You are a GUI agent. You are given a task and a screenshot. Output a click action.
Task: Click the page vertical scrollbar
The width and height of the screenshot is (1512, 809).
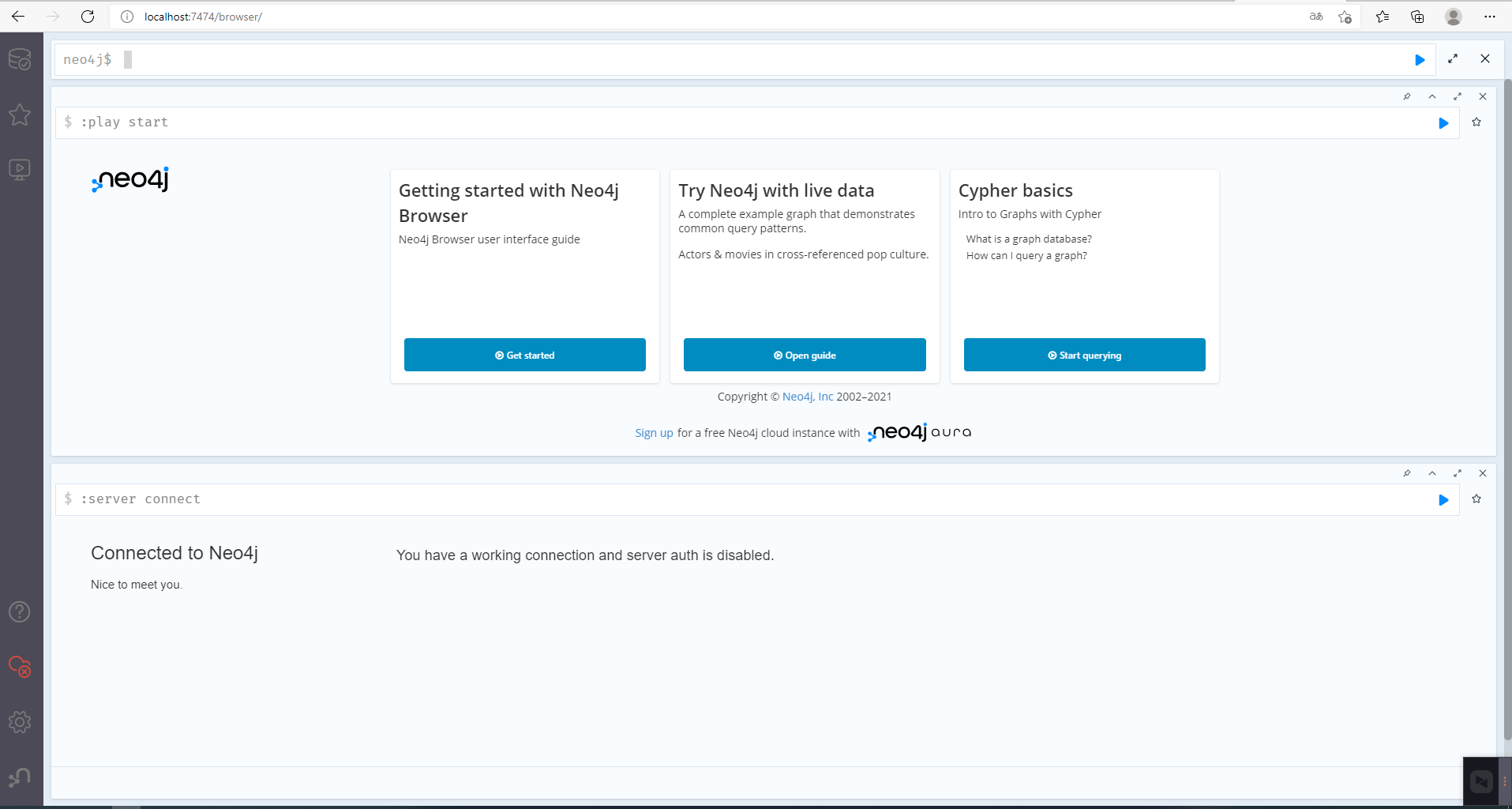click(1507, 409)
